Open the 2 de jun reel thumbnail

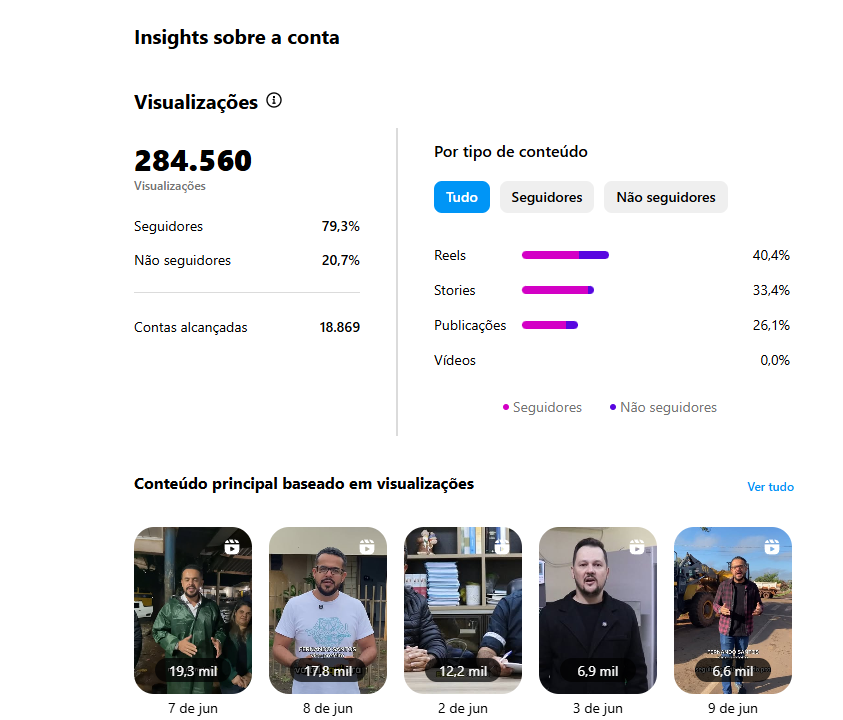coord(463,610)
